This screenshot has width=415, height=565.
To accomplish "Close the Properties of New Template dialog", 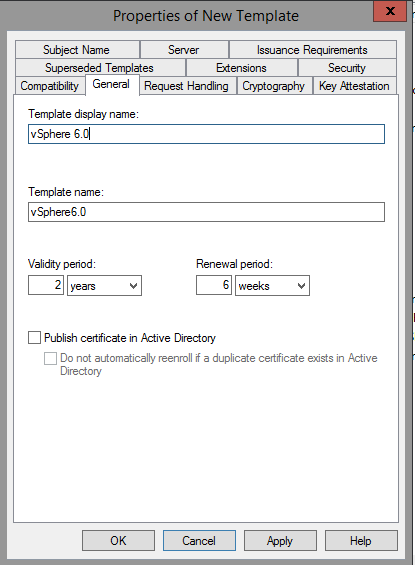I will 390,11.
